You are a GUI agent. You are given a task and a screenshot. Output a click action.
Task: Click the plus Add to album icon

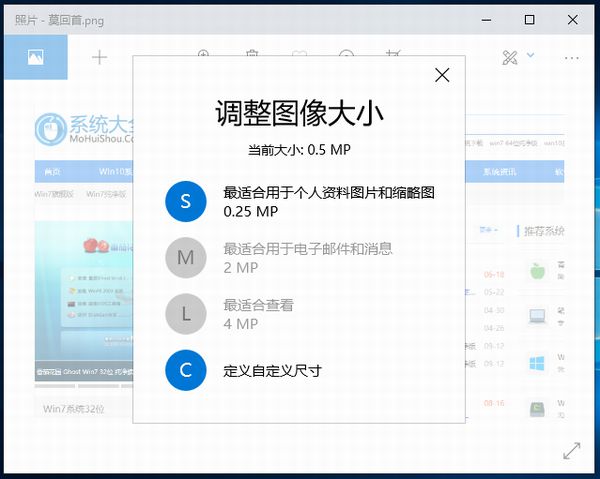tap(99, 57)
